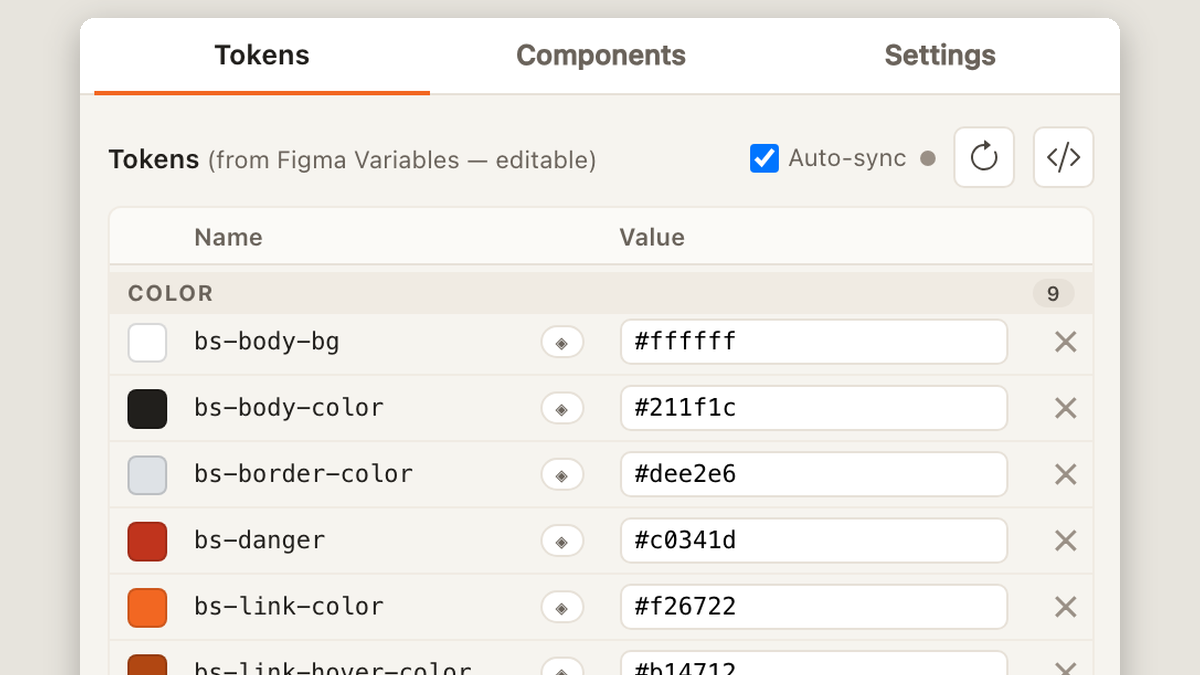The height and width of the screenshot is (675, 1200).
Task: Click the variable link icon for bs-body-color
Action: [x=562, y=409]
